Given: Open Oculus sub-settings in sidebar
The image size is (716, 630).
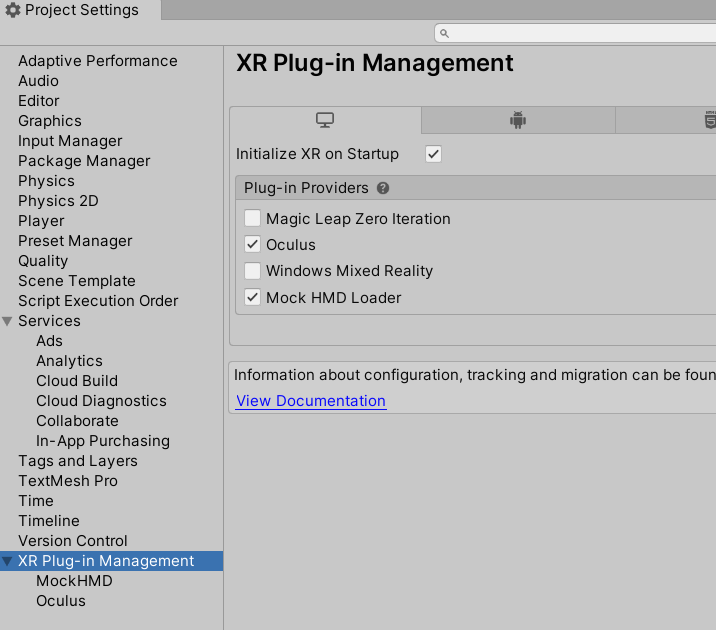Looking at the screenshot, I should pos(61,601).
